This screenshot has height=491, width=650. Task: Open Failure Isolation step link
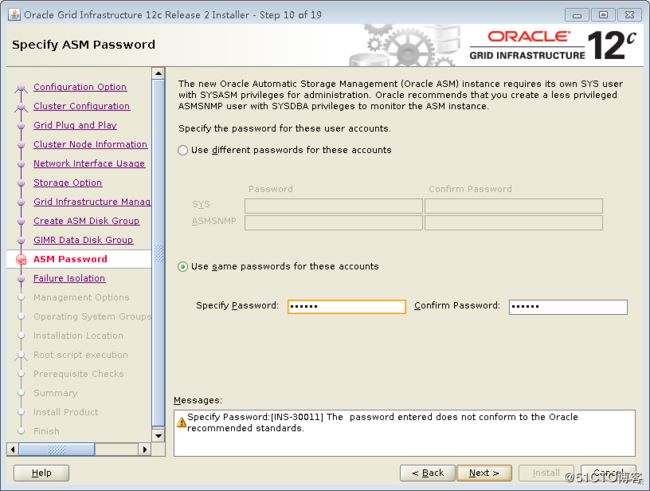click(69, 278)
